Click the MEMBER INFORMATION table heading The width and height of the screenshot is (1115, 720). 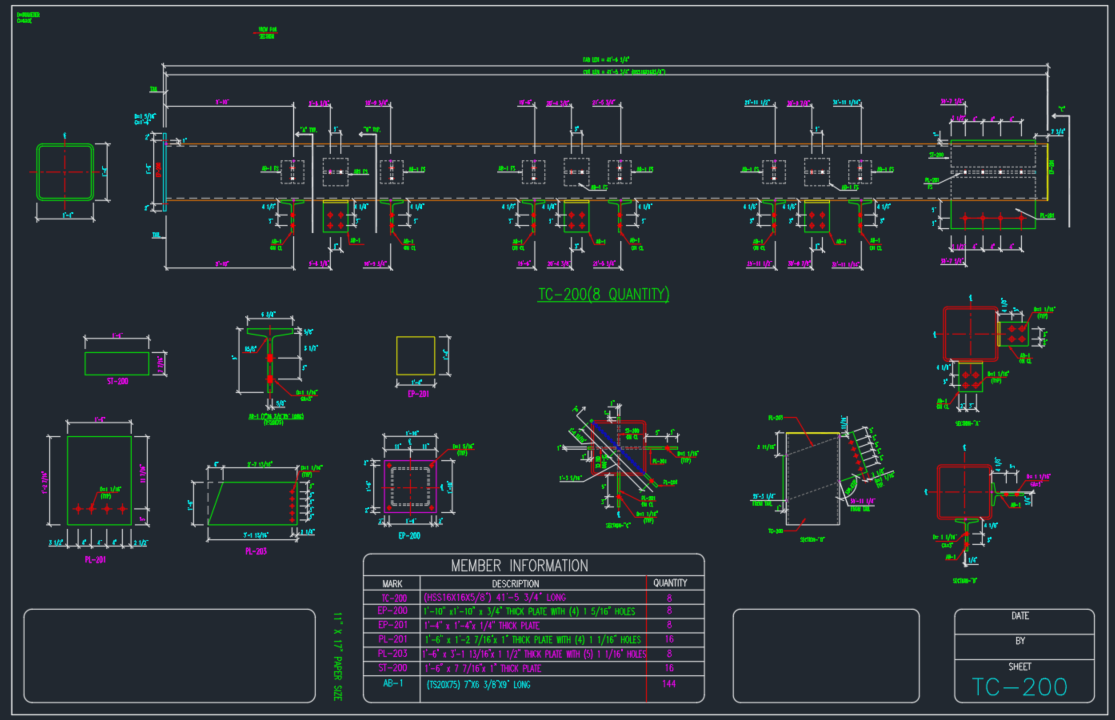click(519, 566)
